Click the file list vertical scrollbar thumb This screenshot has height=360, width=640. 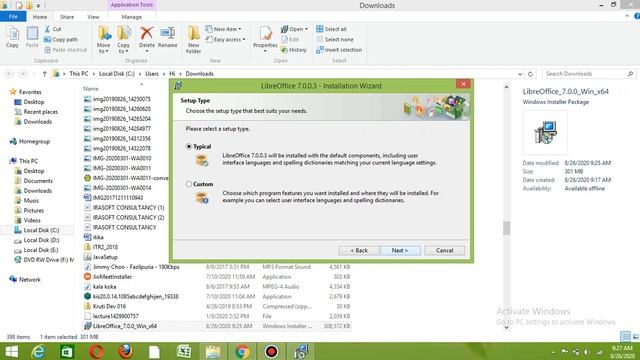click(507, 228)
